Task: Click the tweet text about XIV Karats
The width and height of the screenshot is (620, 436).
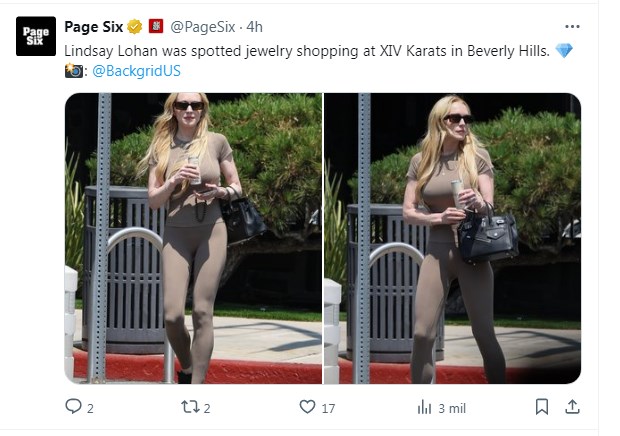Action: click(307, 51)
